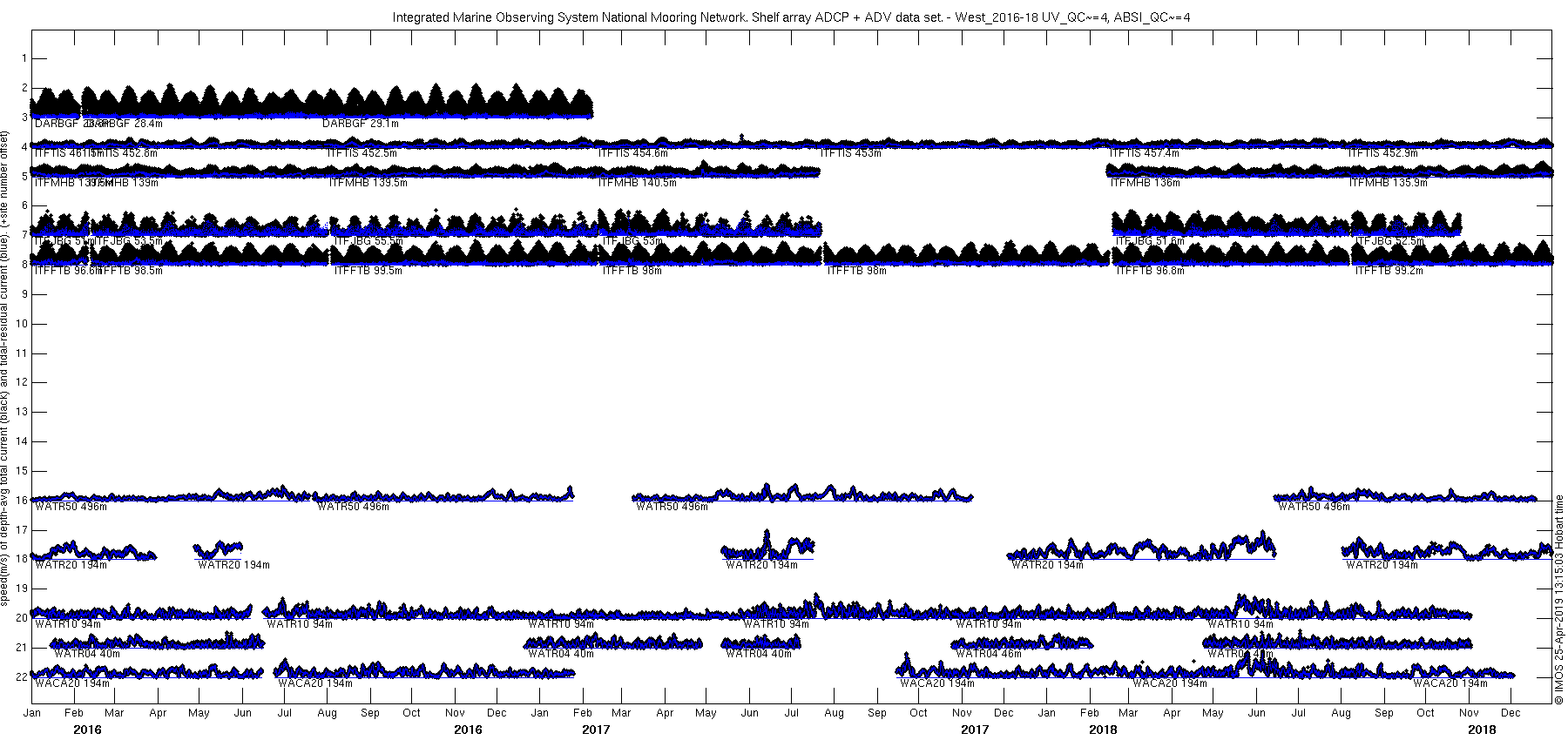Click y-axis tick label 15
Viewport: 1568px width, 740px height.
[22, 471]
